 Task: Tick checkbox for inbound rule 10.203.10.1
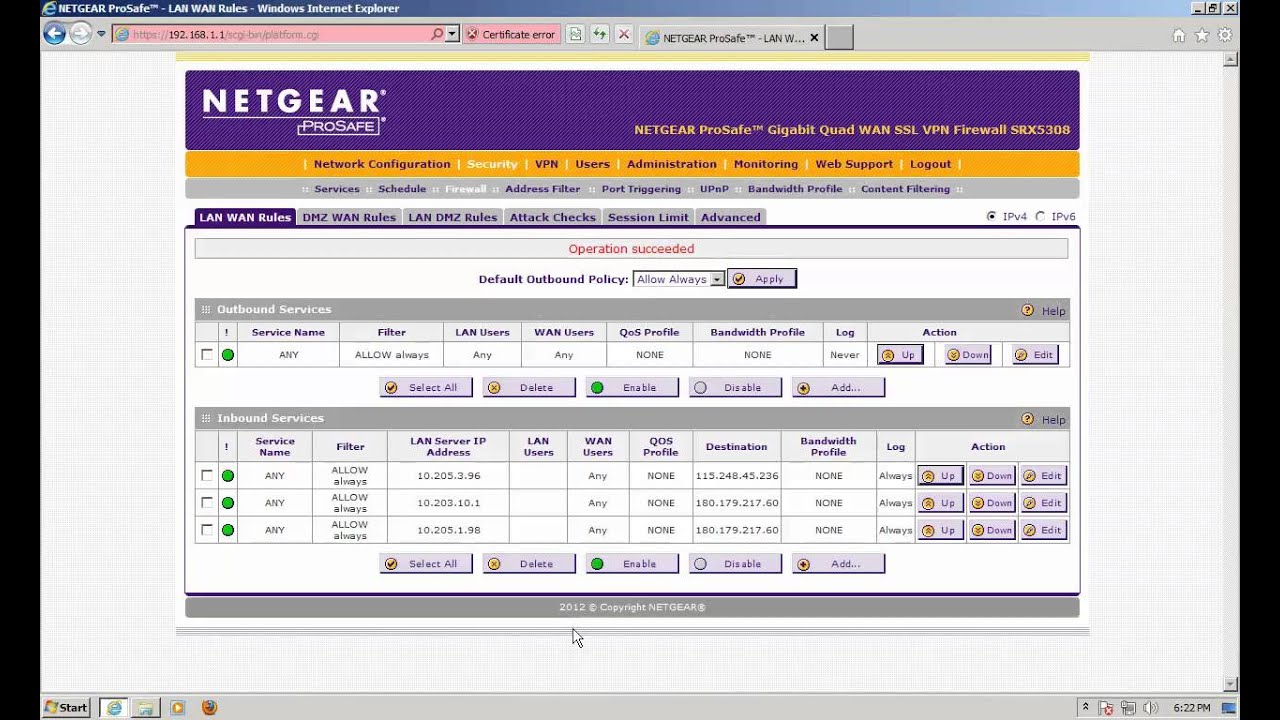pos(207,503)
